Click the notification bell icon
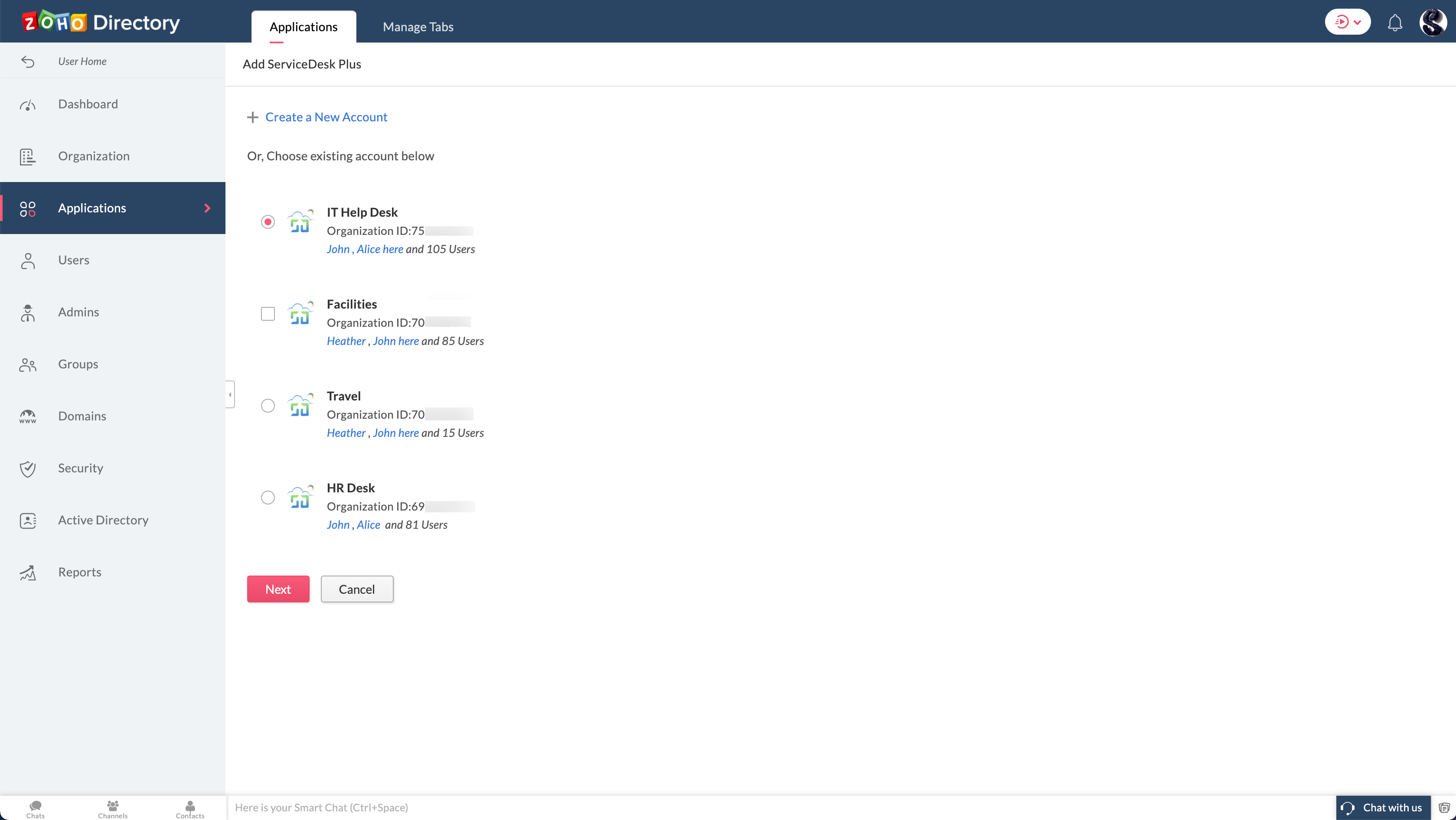The width and height of the screenshot is (1456, 820). point(1394,23)
